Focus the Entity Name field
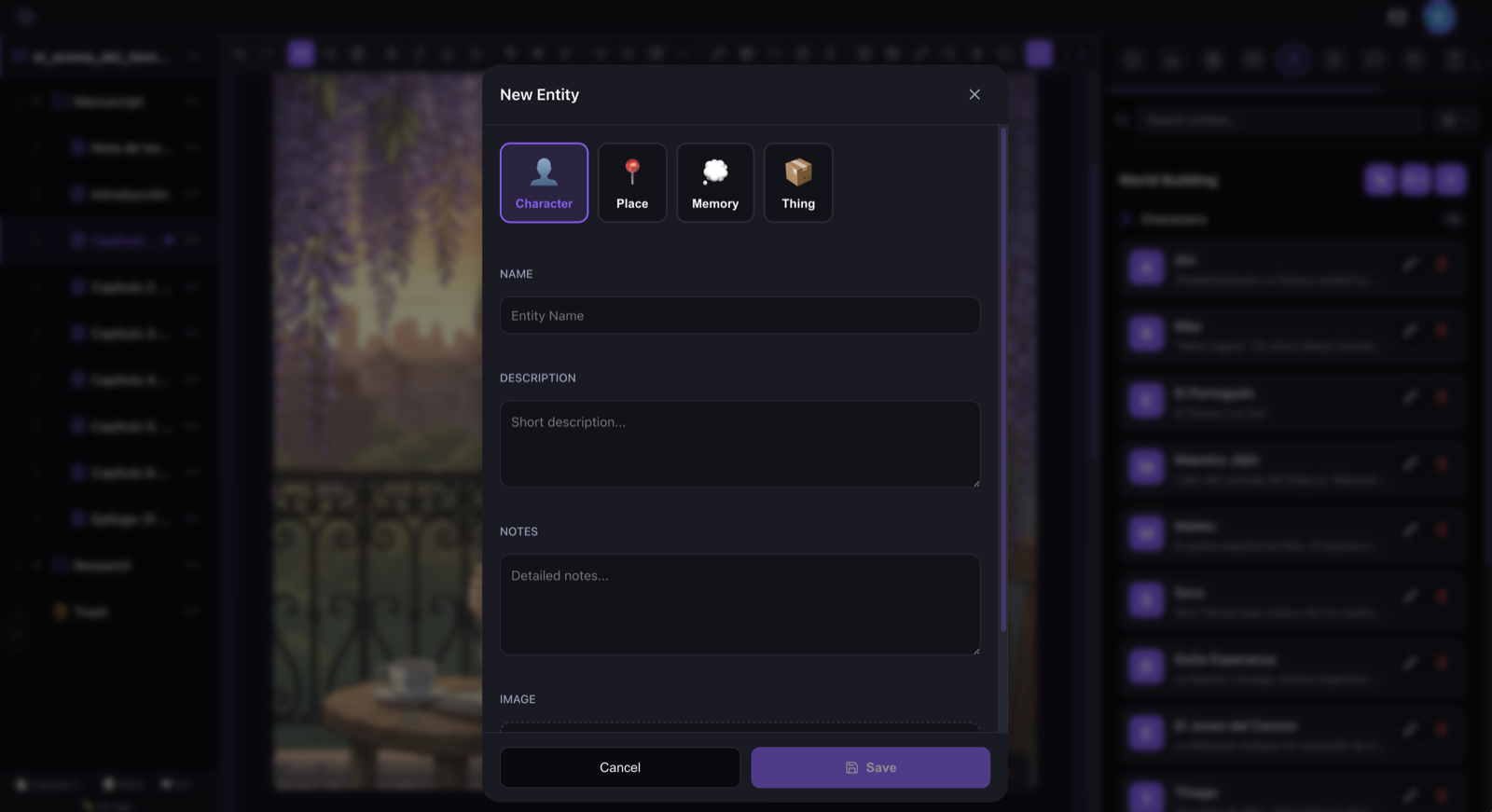This screenshot has width=1492, height=812. [739, 315]
